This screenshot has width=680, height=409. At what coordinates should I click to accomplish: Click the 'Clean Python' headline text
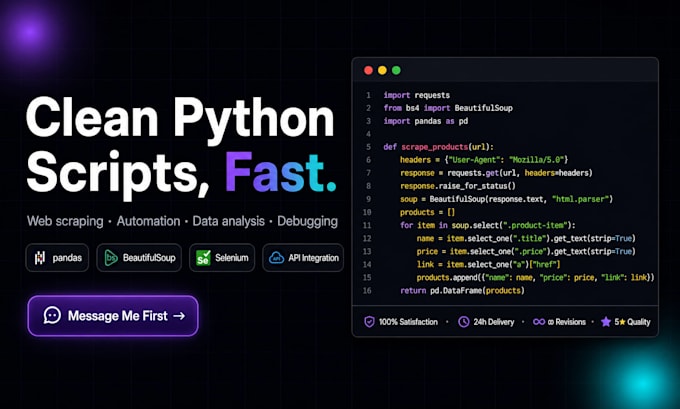[x=180, y=121]
